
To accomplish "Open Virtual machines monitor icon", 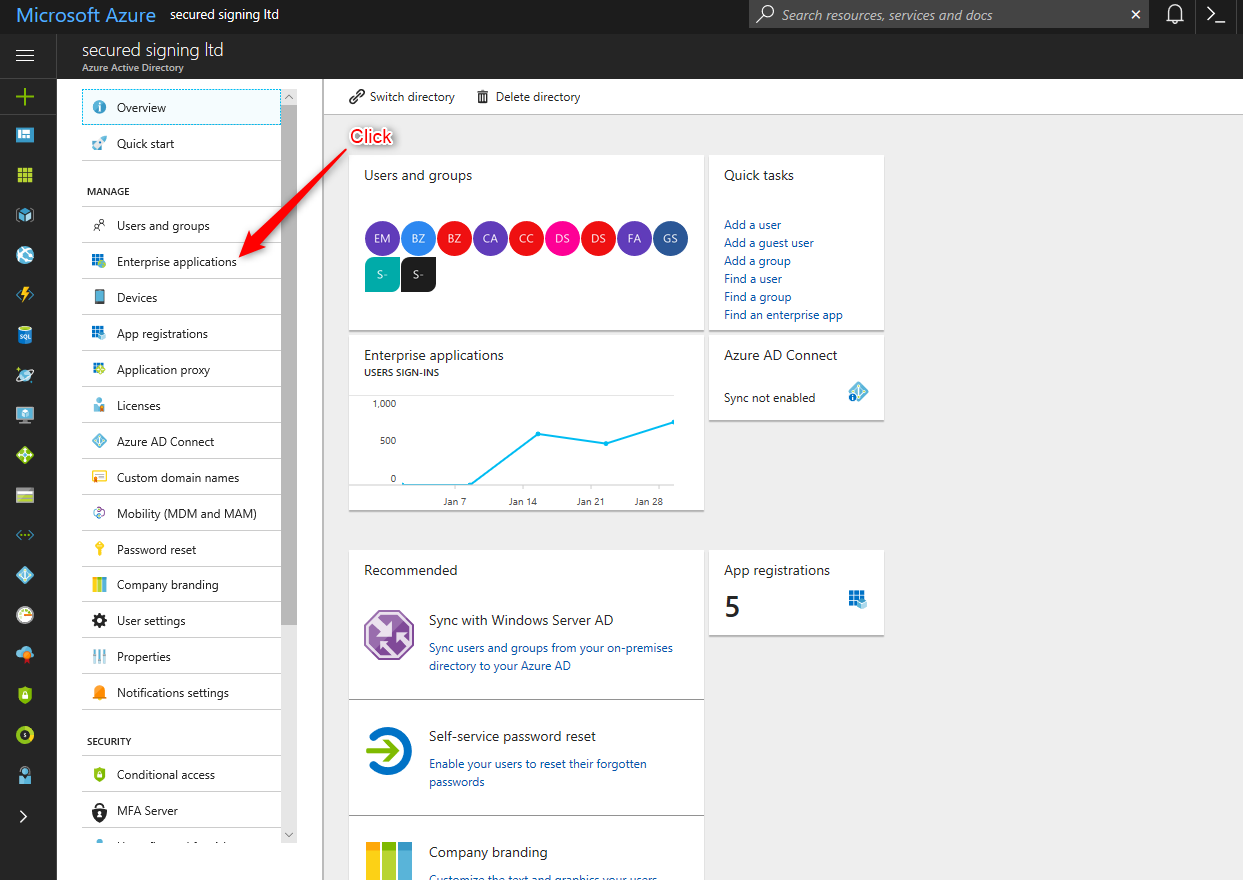I will click(25, 415).
